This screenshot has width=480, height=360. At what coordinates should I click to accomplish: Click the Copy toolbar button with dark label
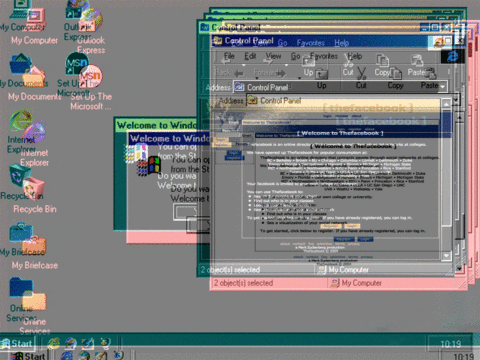[x=395, y=77]
